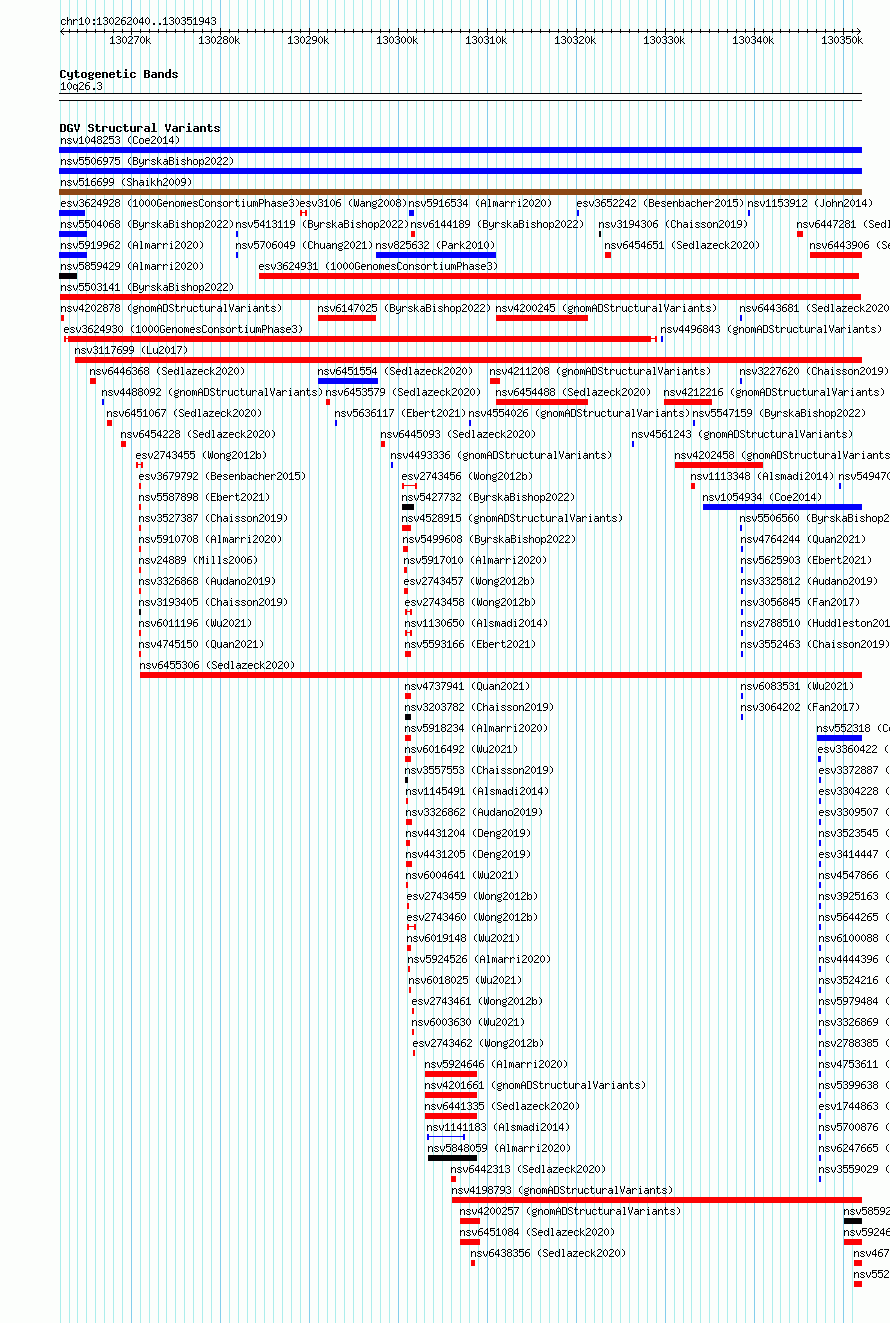This screenshot has height=1323, width=890.
Task: Click the 130320k ruler position label
Action: (575, 40)
